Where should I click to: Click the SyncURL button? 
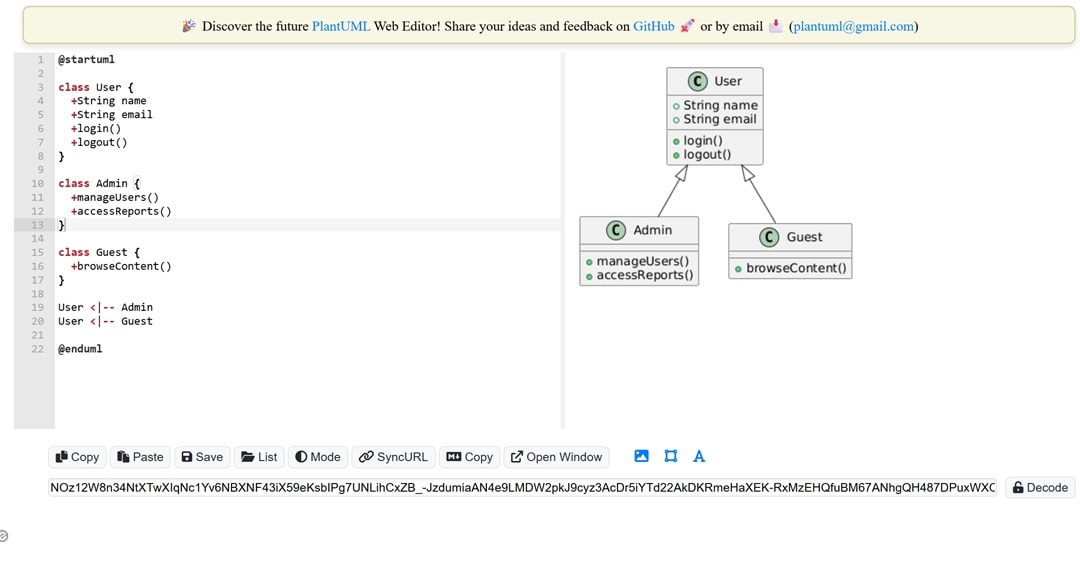[x=393, y=457]
